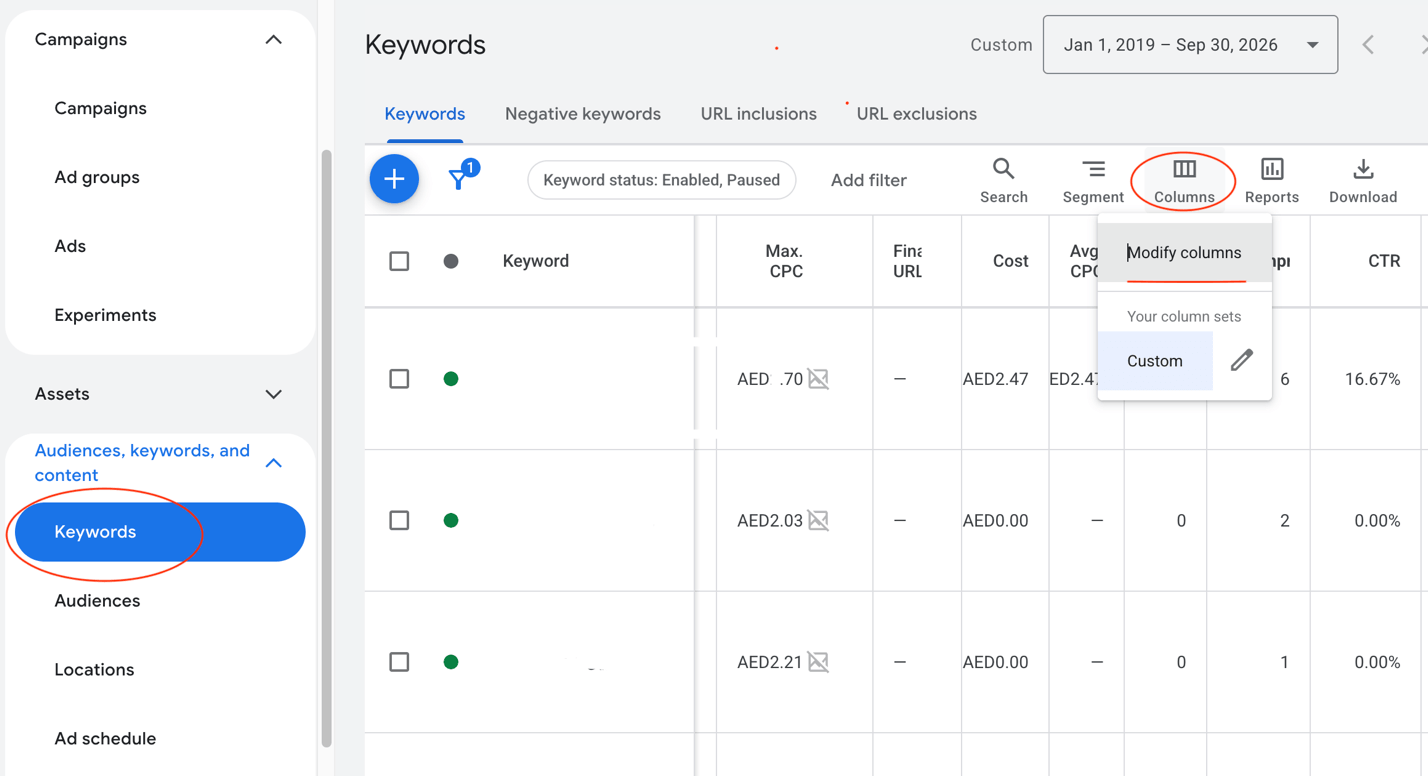Select the Custom column set
This screenshot has height=776, width=1428.
pyautogui.click(x=1155, y=361)
